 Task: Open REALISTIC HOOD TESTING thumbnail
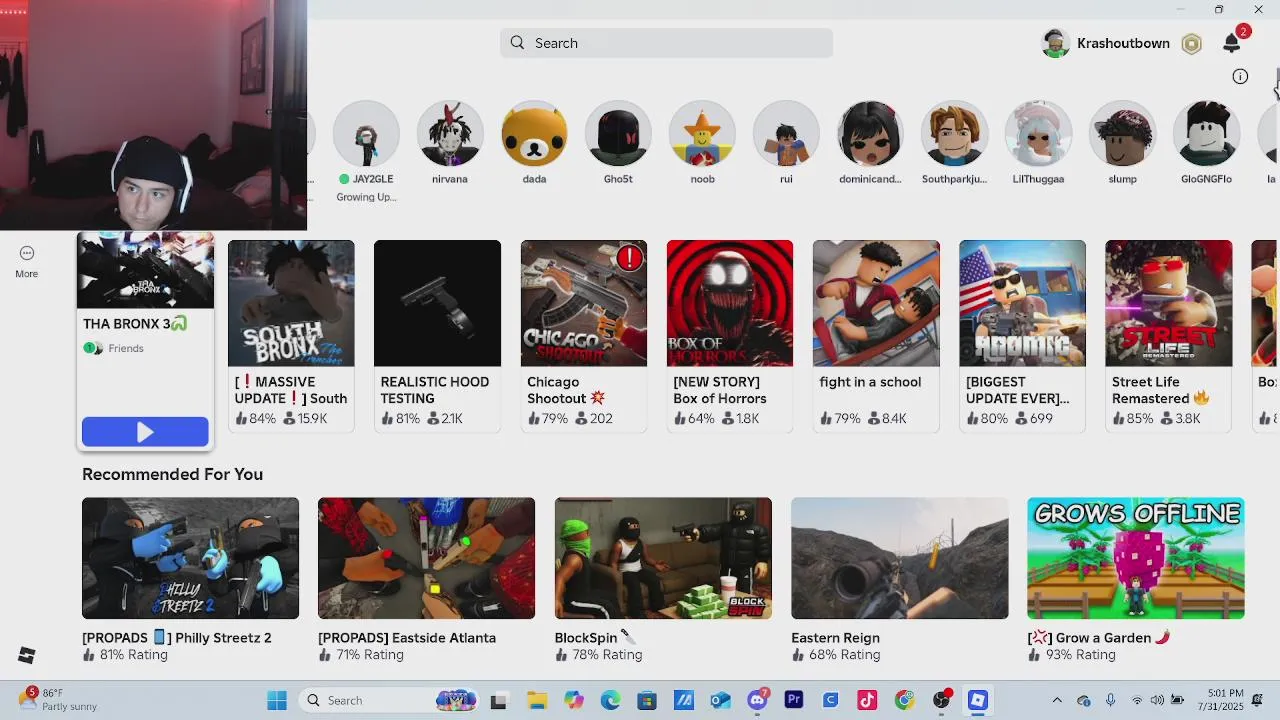pos(437,303)
